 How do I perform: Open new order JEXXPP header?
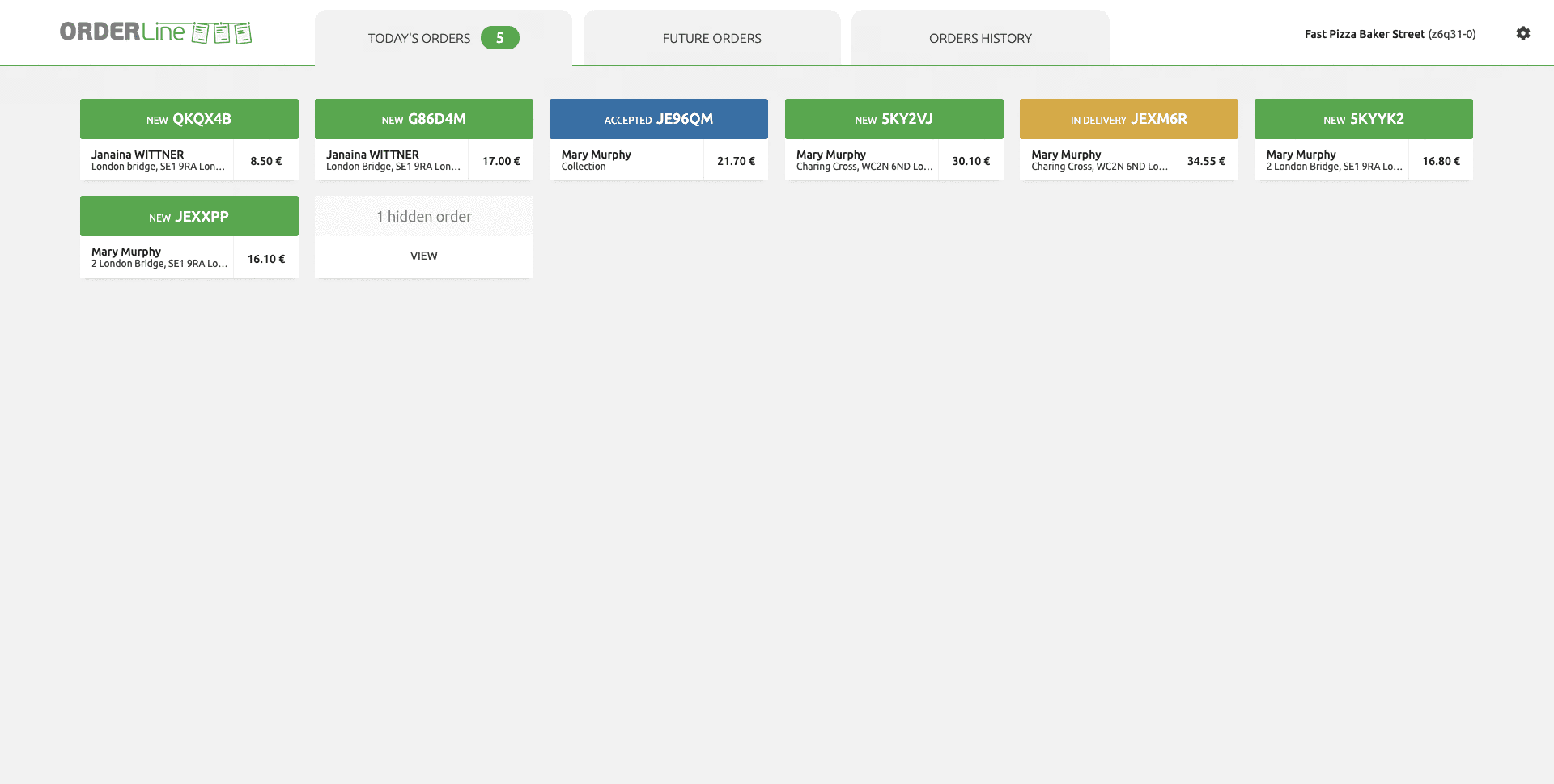[189, 217]
